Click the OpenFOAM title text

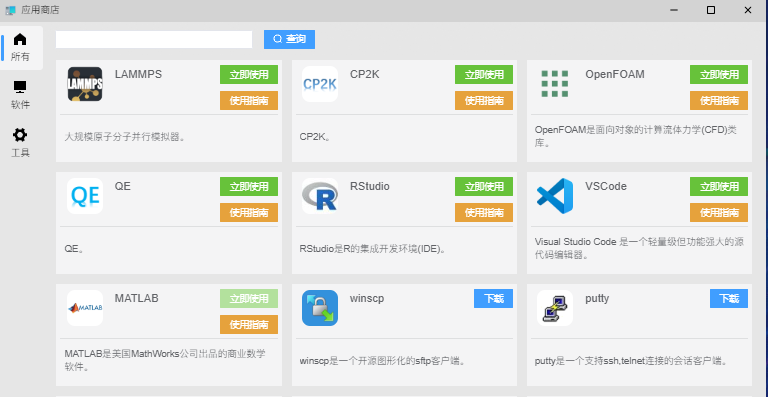tap(615, 74)
